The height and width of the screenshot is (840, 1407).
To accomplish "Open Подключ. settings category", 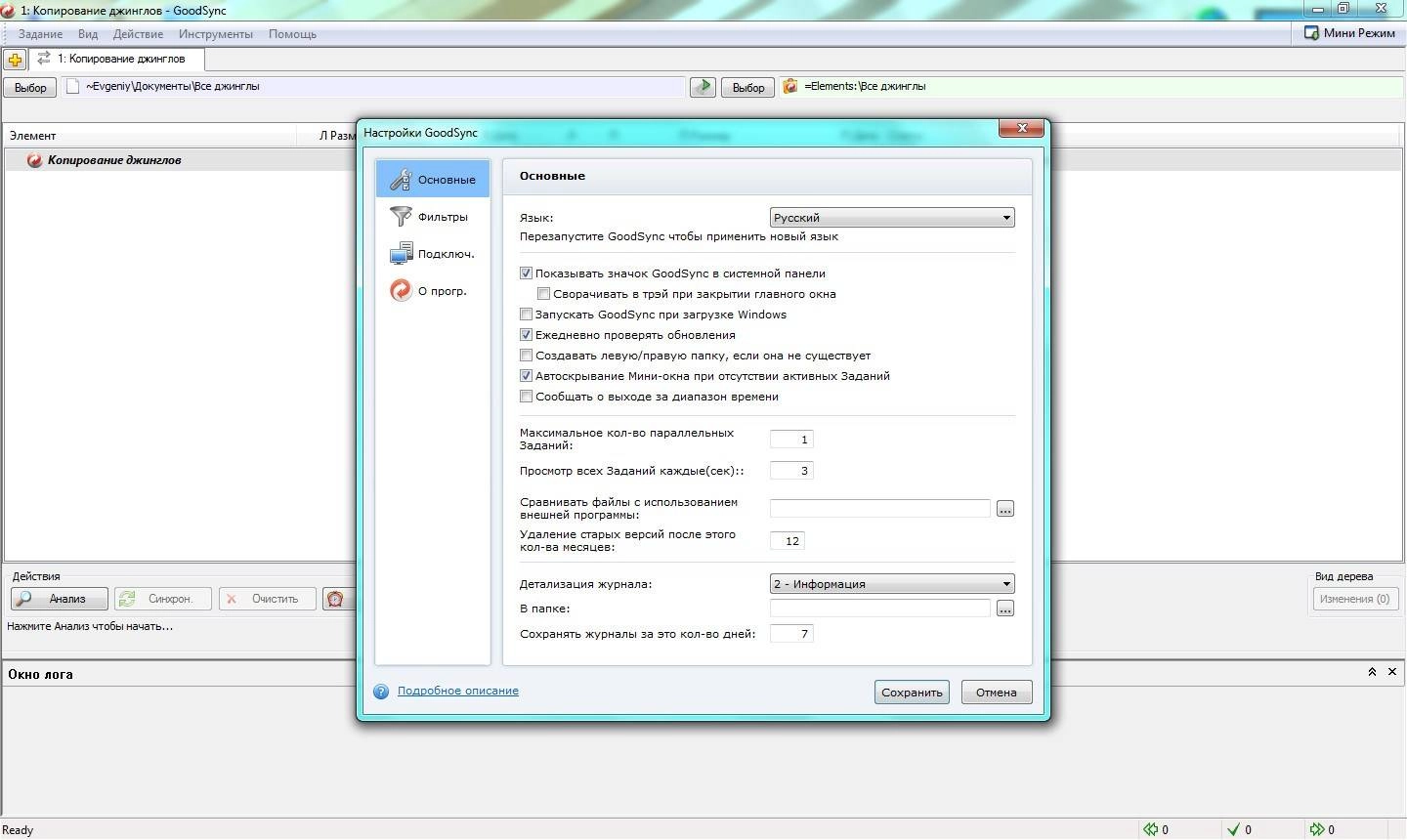I will (x=433, y=254).
